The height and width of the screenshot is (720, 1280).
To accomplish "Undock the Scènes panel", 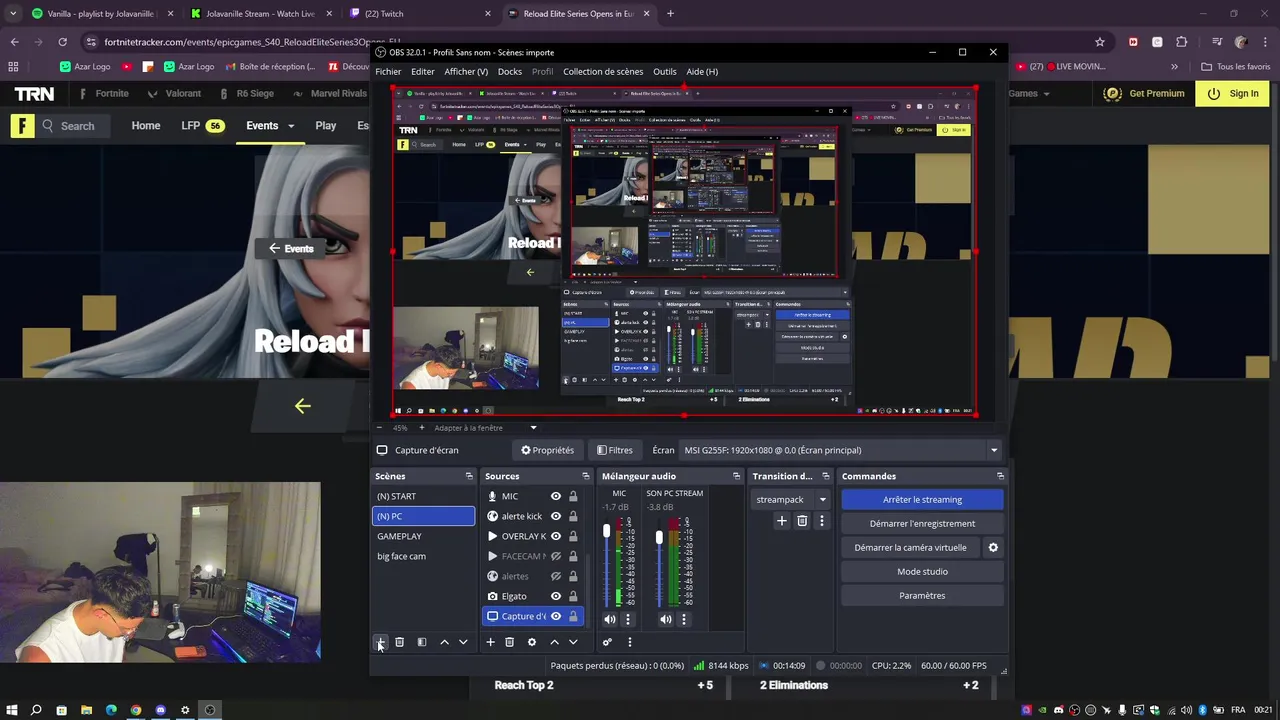I will (x=469, y=476).
